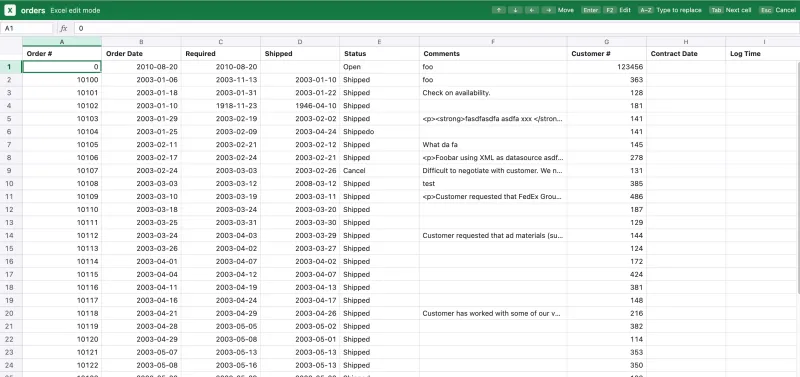Click into the formula bar showing 0
Screen dimensions: 800x377
point(436,29)
